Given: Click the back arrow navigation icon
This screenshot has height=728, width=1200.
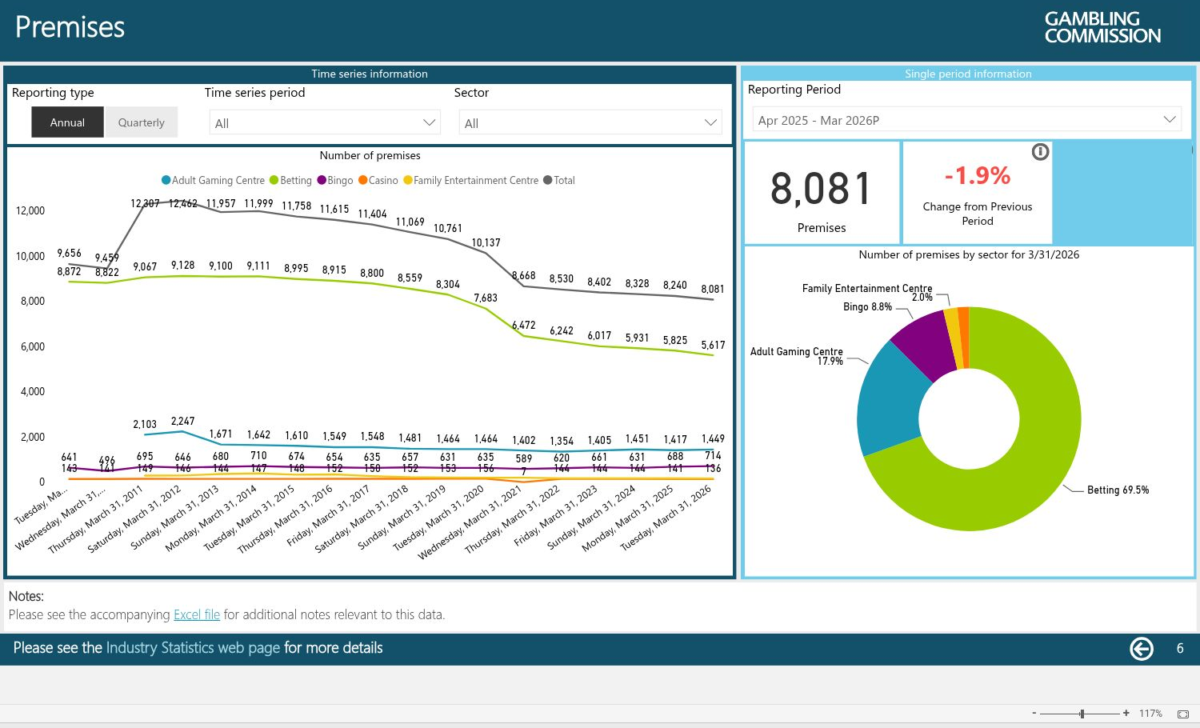Looking at the screenshot, I should point(1142,649).
